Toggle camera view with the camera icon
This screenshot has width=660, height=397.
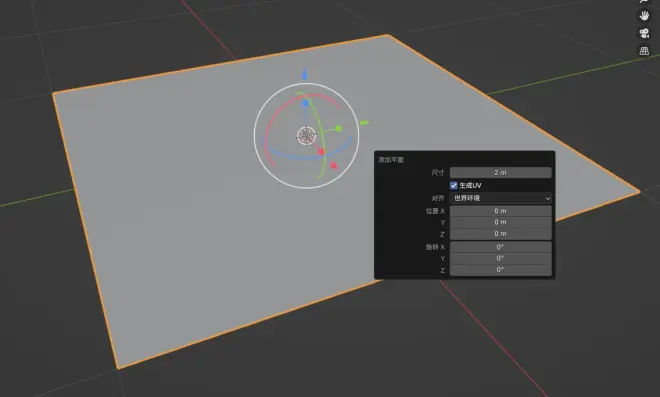click(x=644, y=33)
